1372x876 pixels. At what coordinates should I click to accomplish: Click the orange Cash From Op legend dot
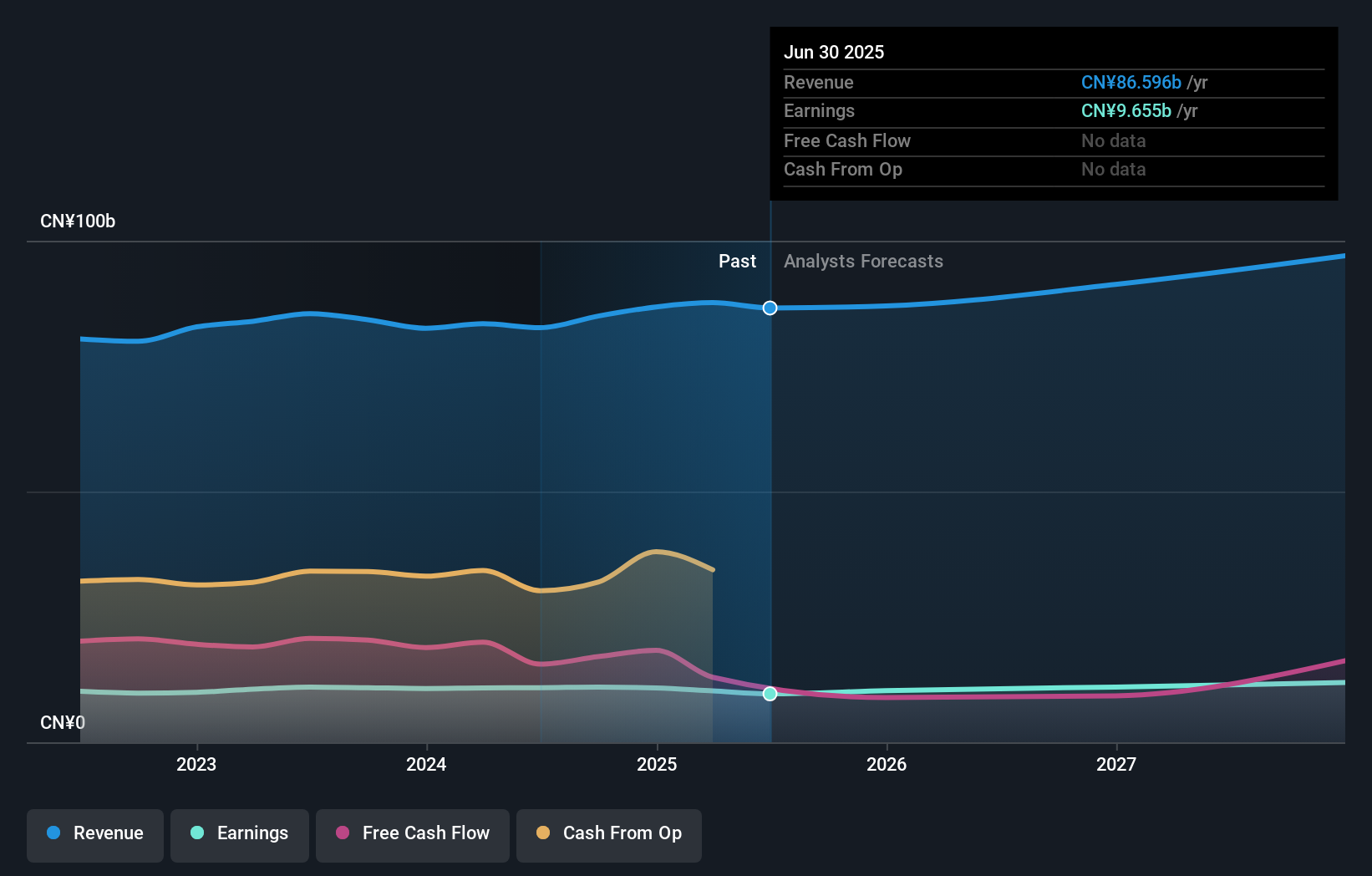(543, 833)
